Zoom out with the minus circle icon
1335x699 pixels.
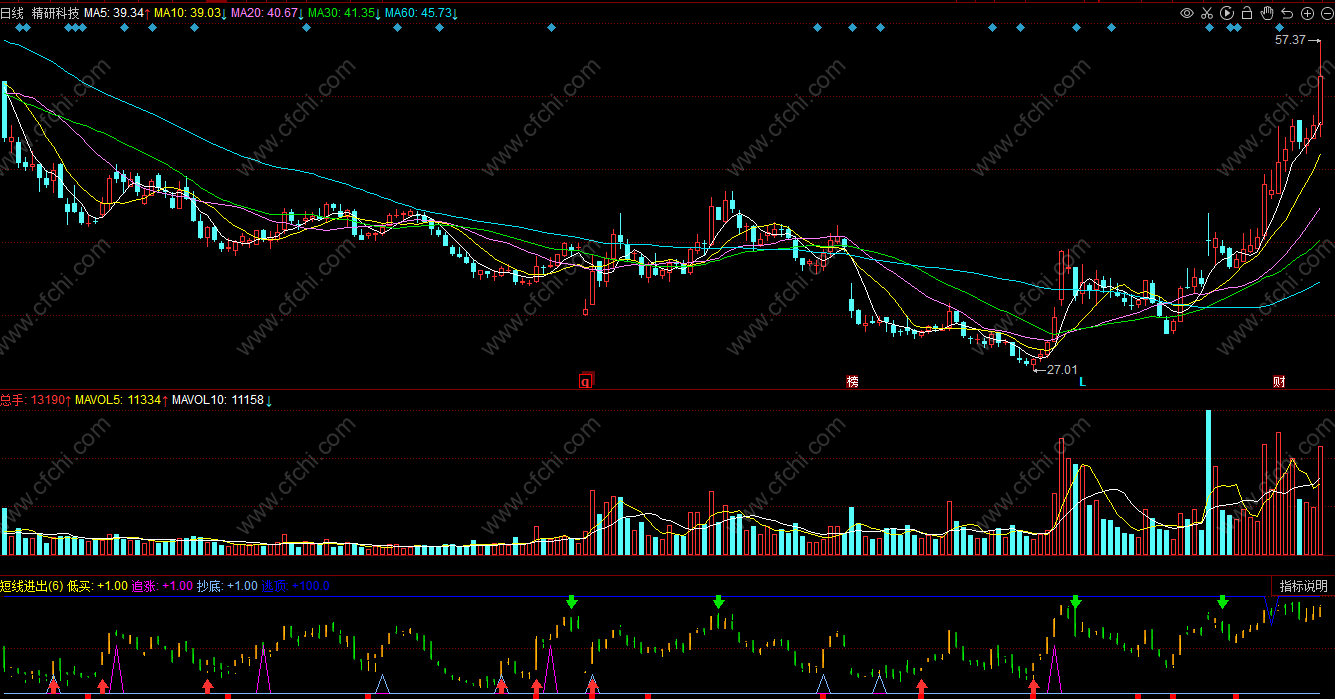pyautogui.click(x=1327, y=13)
